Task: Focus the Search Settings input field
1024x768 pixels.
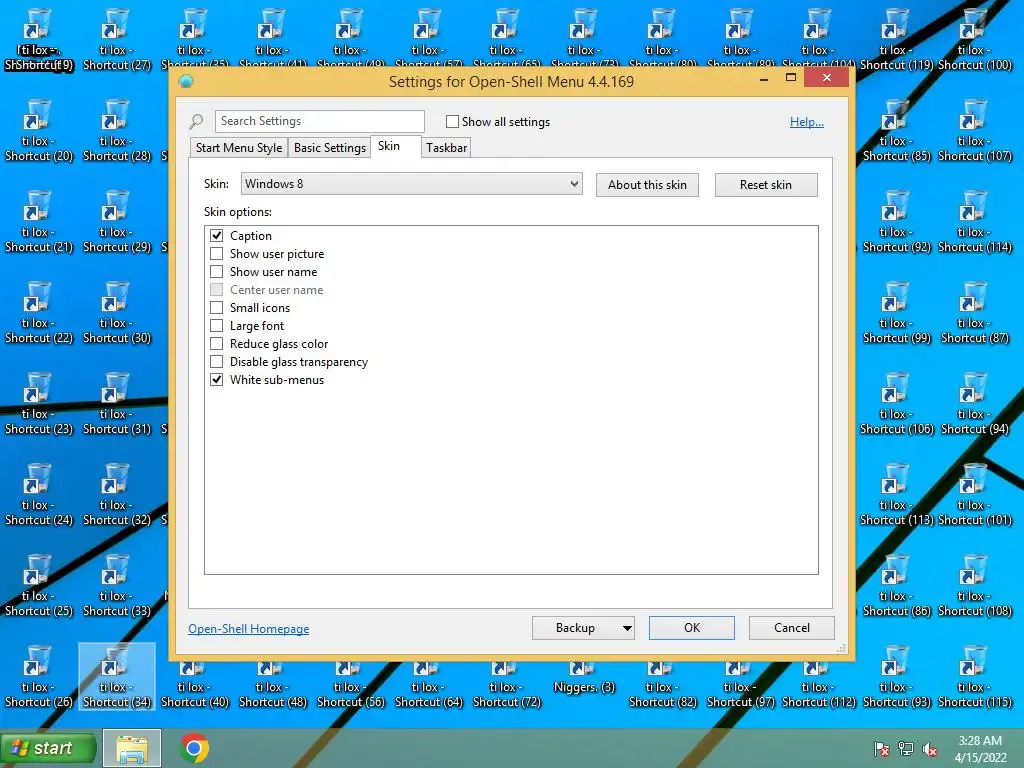Action: [x=319, y=121]
